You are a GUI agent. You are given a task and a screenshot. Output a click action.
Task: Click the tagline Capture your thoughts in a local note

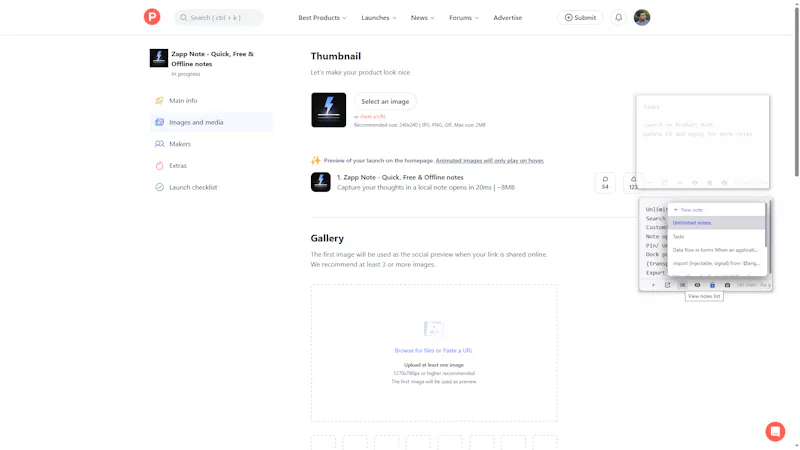(x=426, y=188)
